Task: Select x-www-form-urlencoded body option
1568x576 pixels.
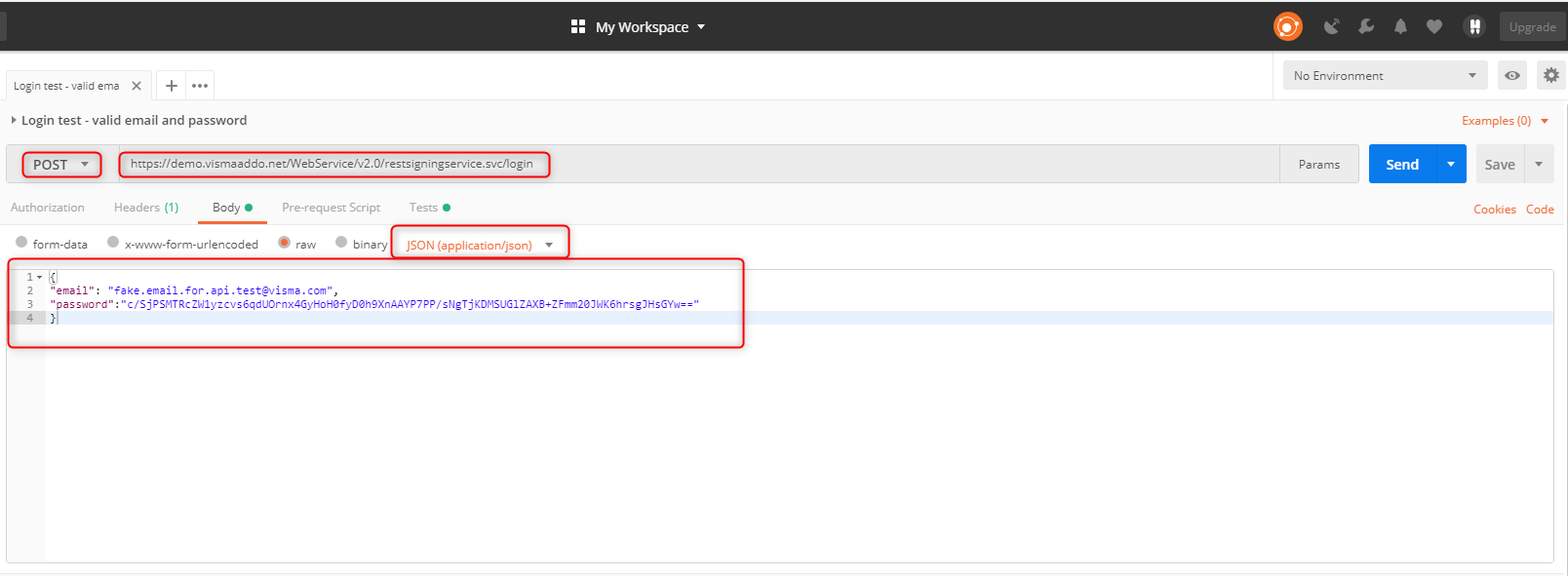Action: point(113,243)
